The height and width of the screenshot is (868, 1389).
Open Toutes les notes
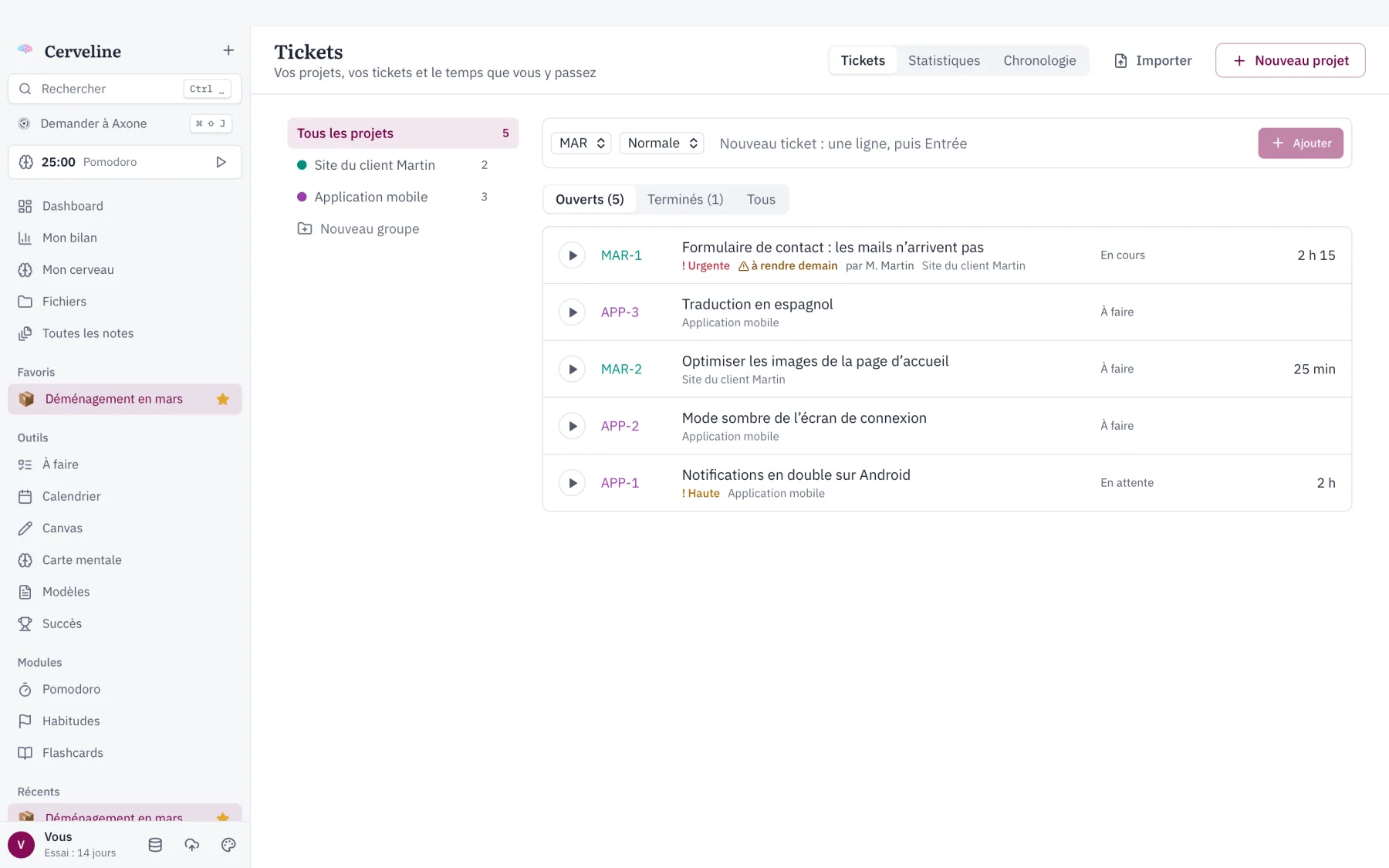tap(125, 333)
